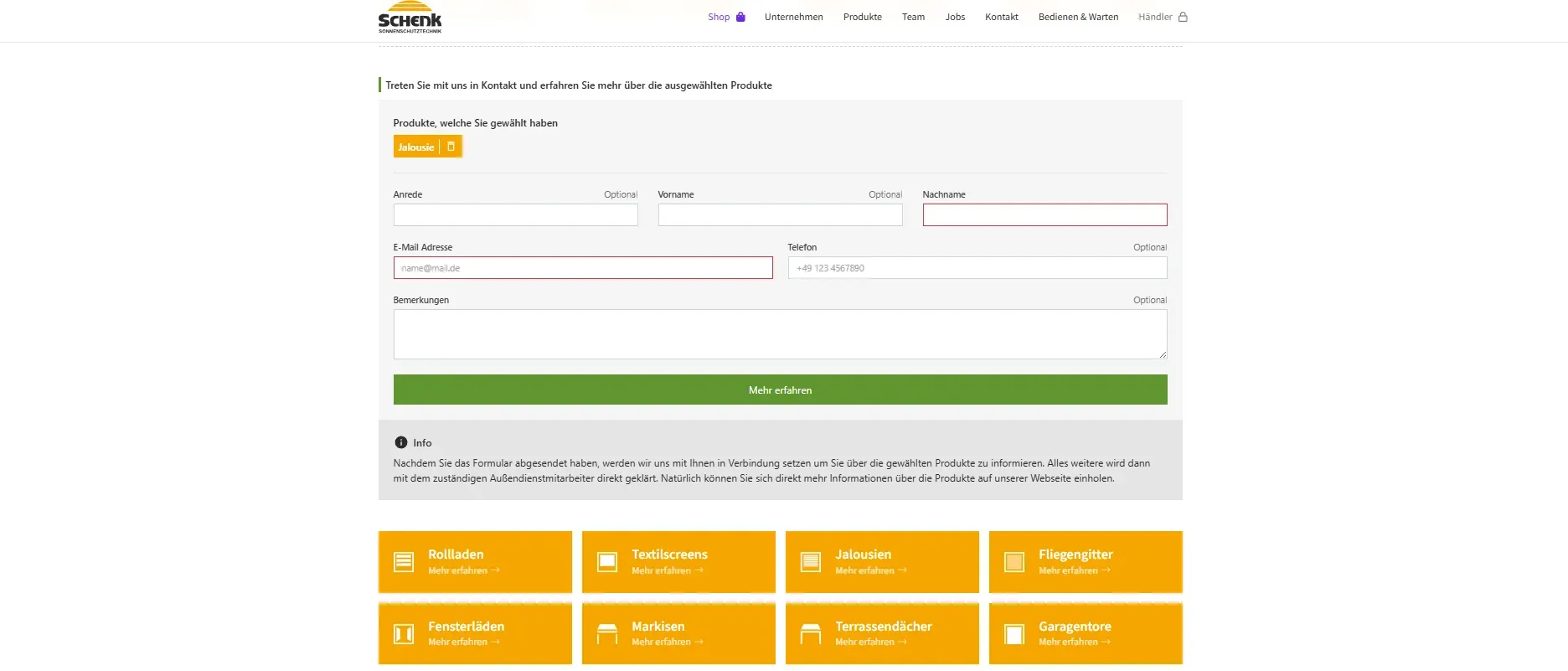Open Fliegengitter Mehr erfahren link
Image resolution: width=1568 pixels, height=671 pixels.
point(1075,570)
